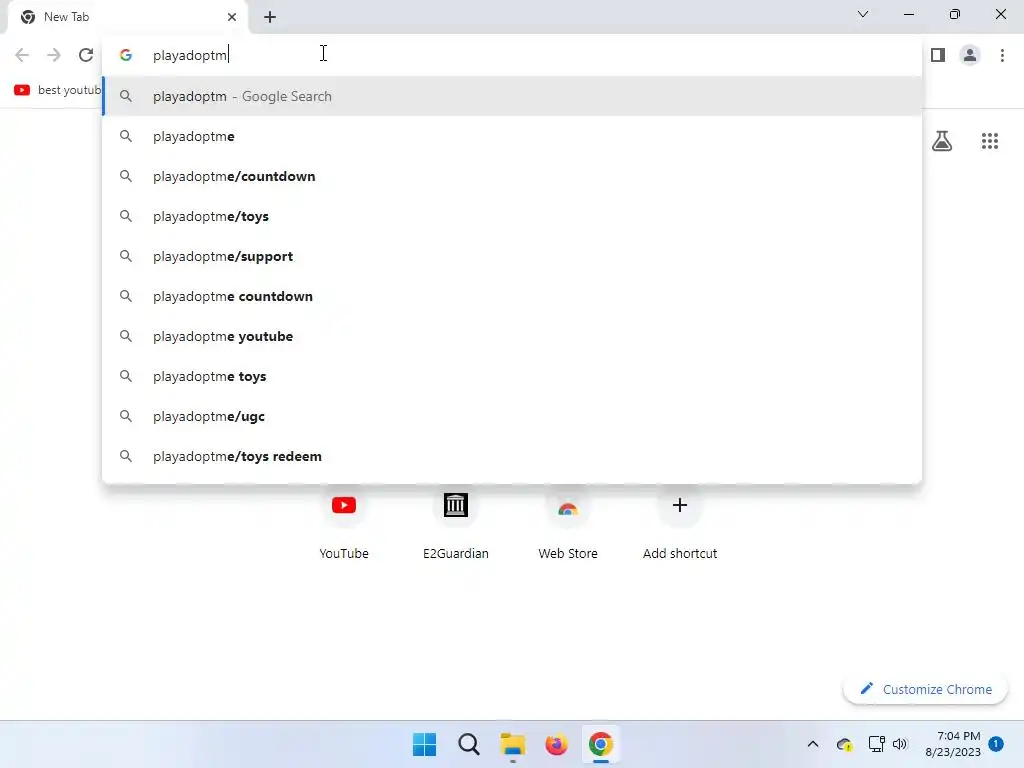Click search icon beside 'playadoptme/ugc'
1024x768 pixels.
coord(126,416)
